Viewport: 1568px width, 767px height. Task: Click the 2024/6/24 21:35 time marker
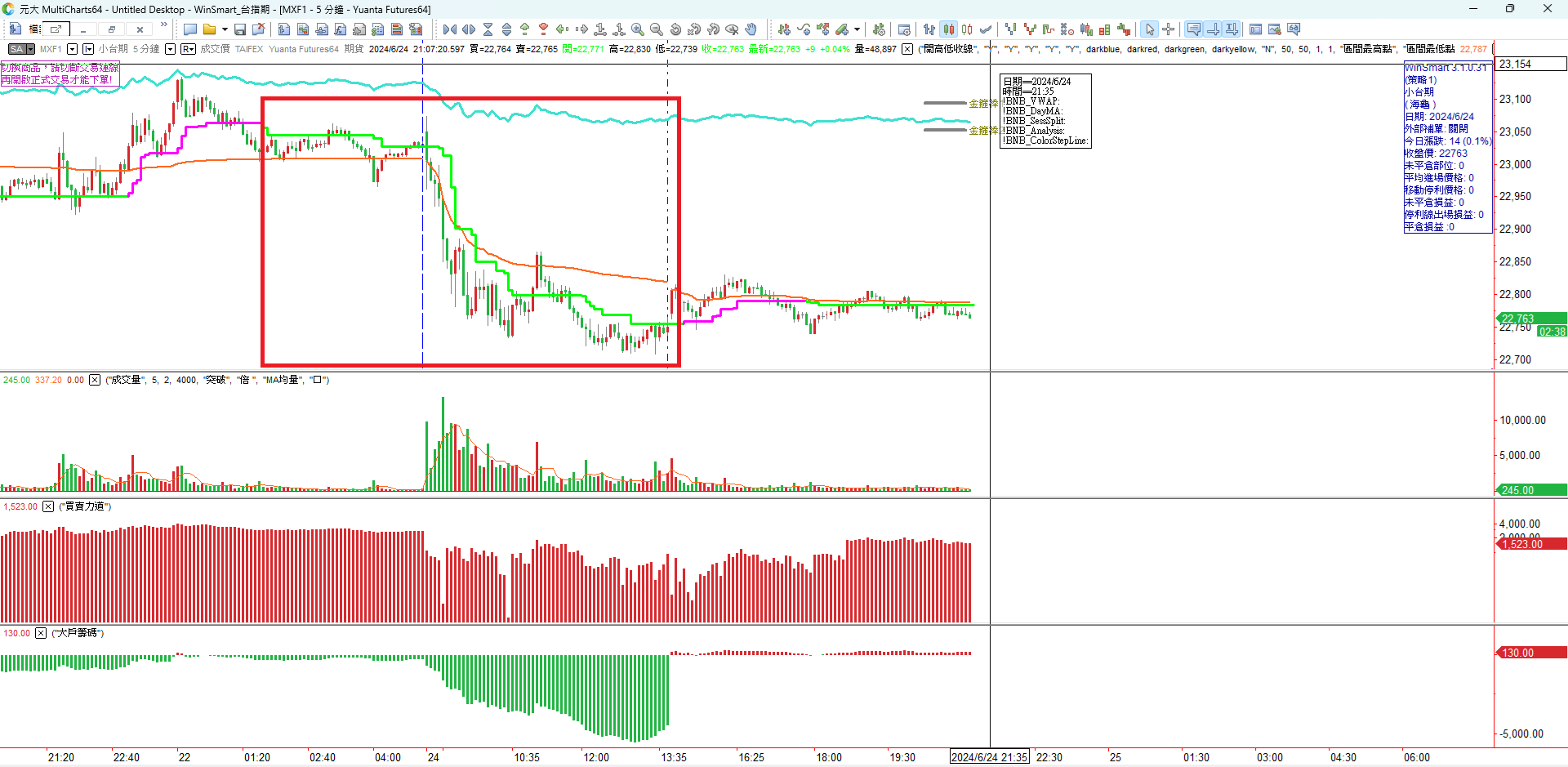point(989,757)
